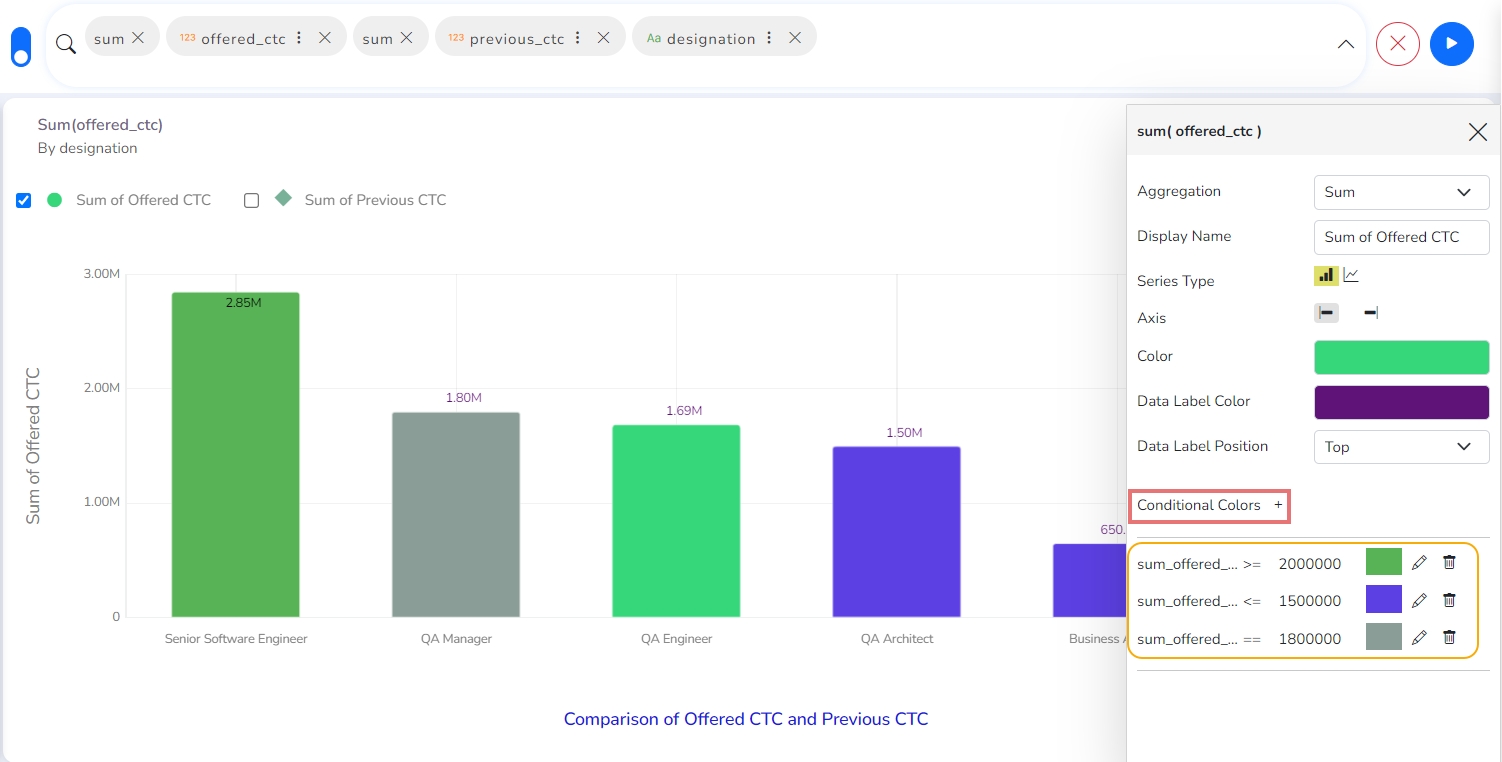Open the offered_ctc column options menu

[299, 38]
